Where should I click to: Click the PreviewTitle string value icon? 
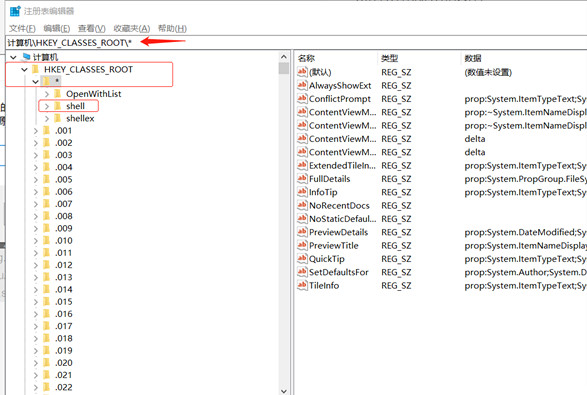(x=302, y=245)
